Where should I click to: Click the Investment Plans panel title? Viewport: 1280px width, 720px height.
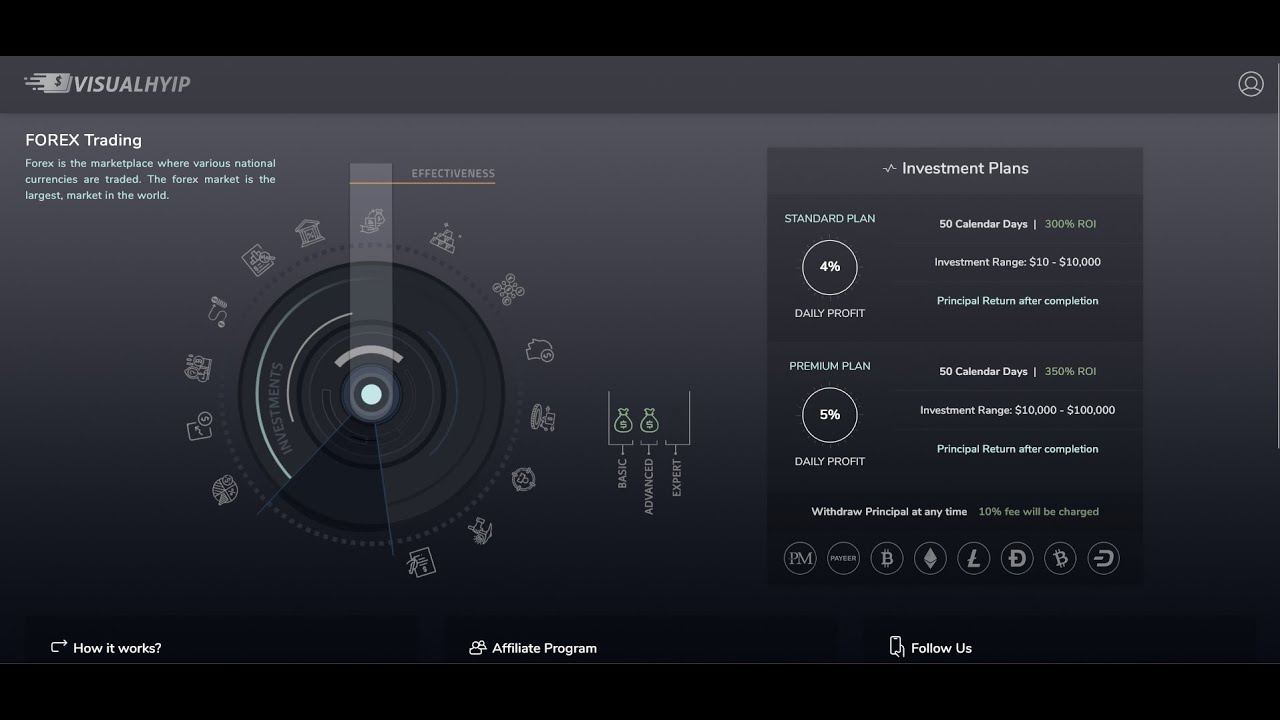point(965,168)
